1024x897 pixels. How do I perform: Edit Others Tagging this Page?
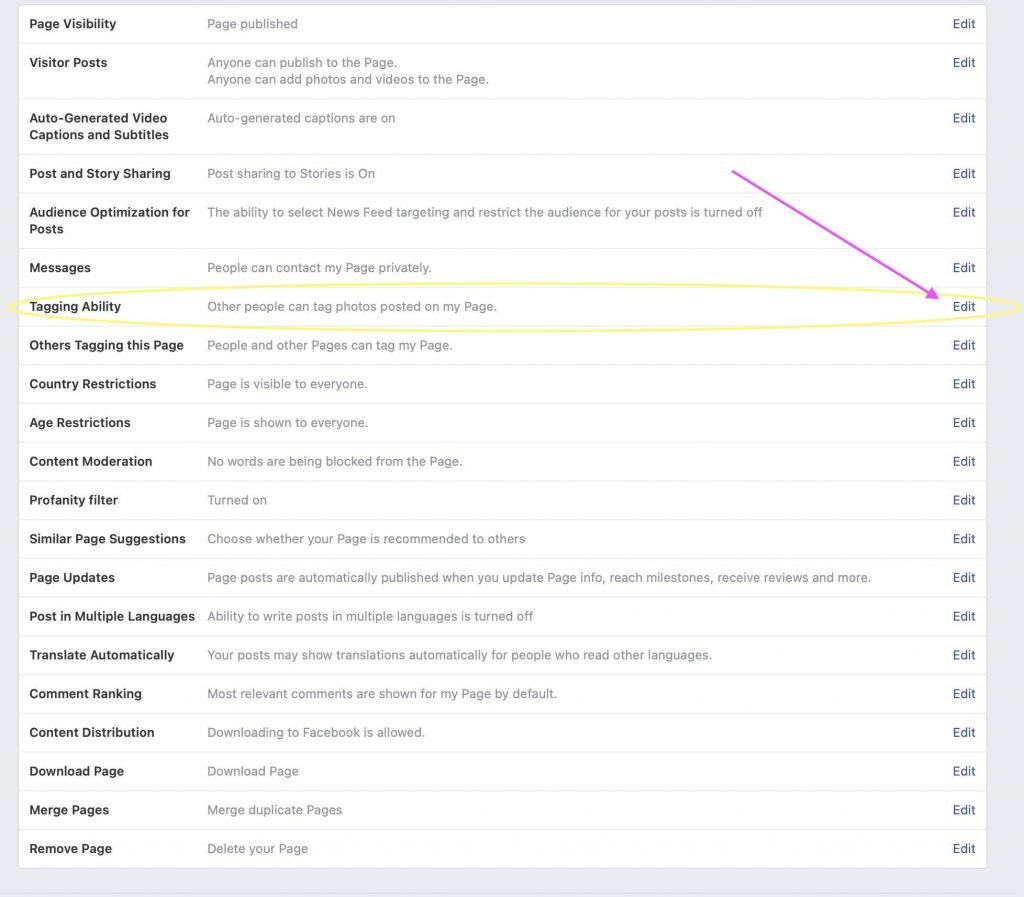963,345
